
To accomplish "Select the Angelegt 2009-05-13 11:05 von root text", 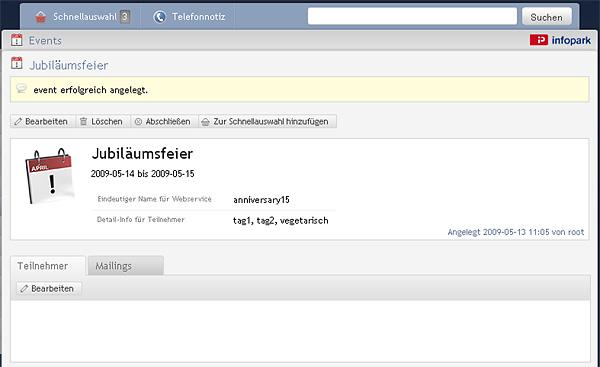I will (516, 232).
